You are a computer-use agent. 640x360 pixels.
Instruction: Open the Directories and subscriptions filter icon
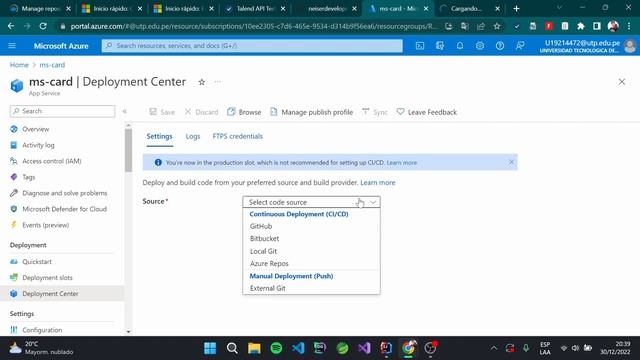440,46
